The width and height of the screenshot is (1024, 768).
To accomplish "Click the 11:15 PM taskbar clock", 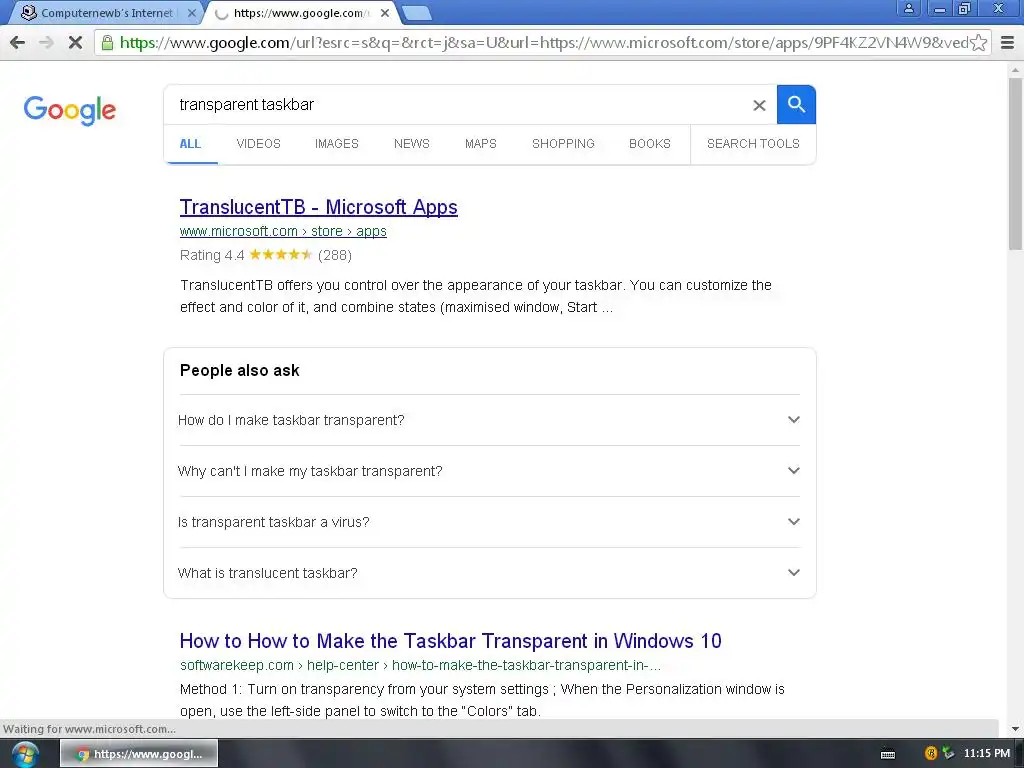I will [x=987, y=754].
